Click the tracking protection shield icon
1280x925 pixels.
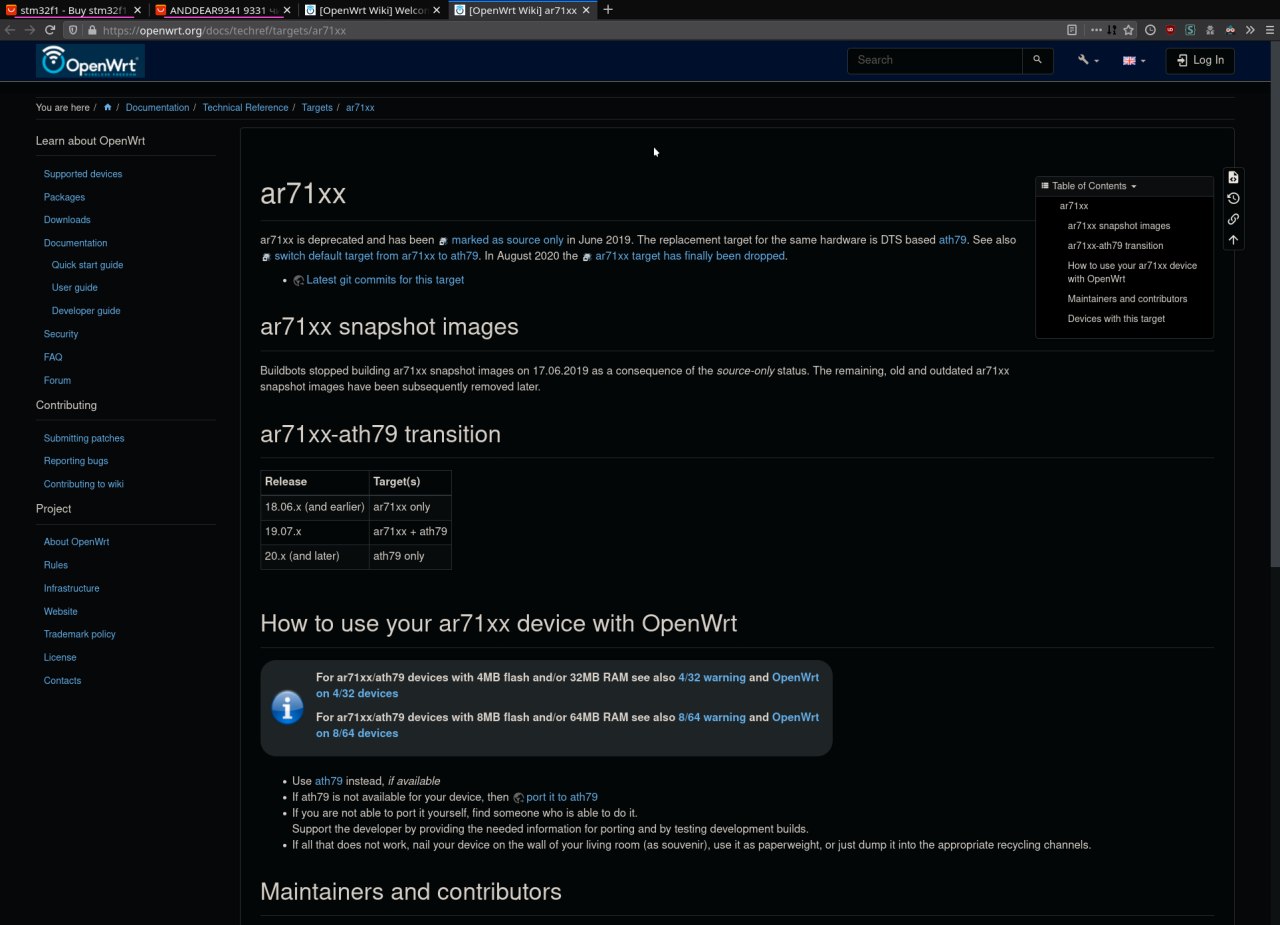tap(74, 30)
